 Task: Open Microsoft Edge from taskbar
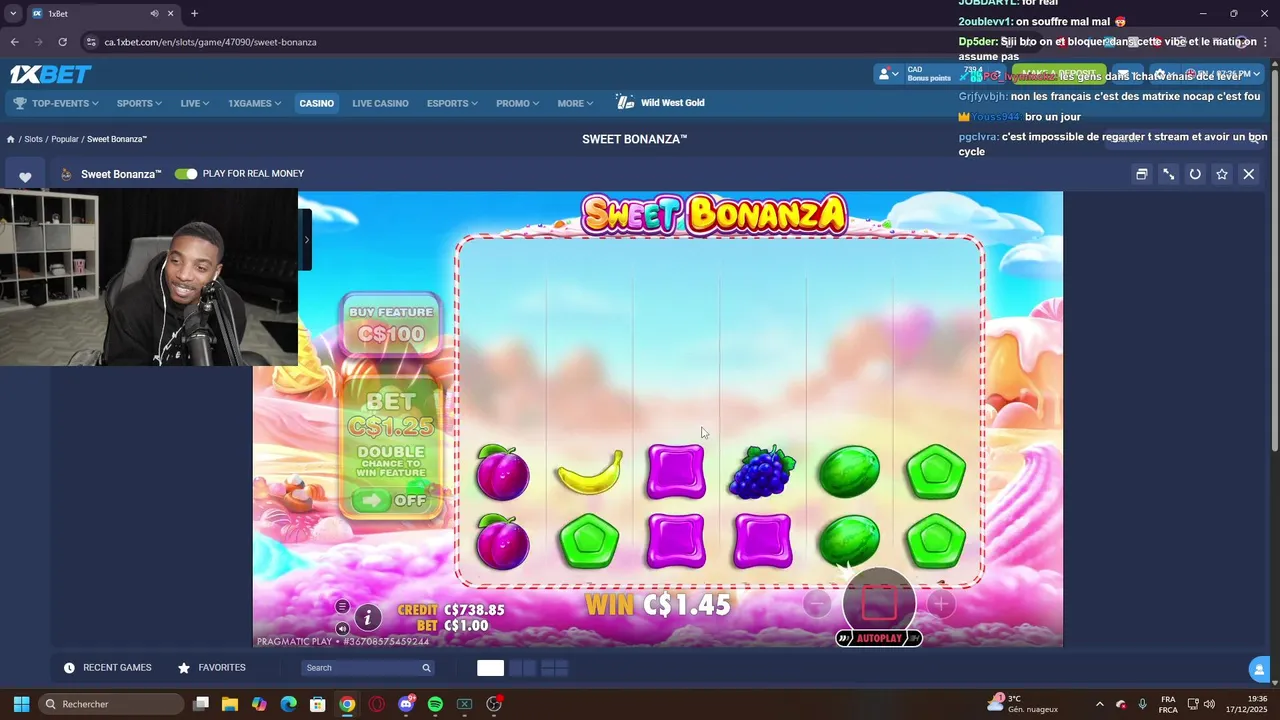(x=289, y=704)
